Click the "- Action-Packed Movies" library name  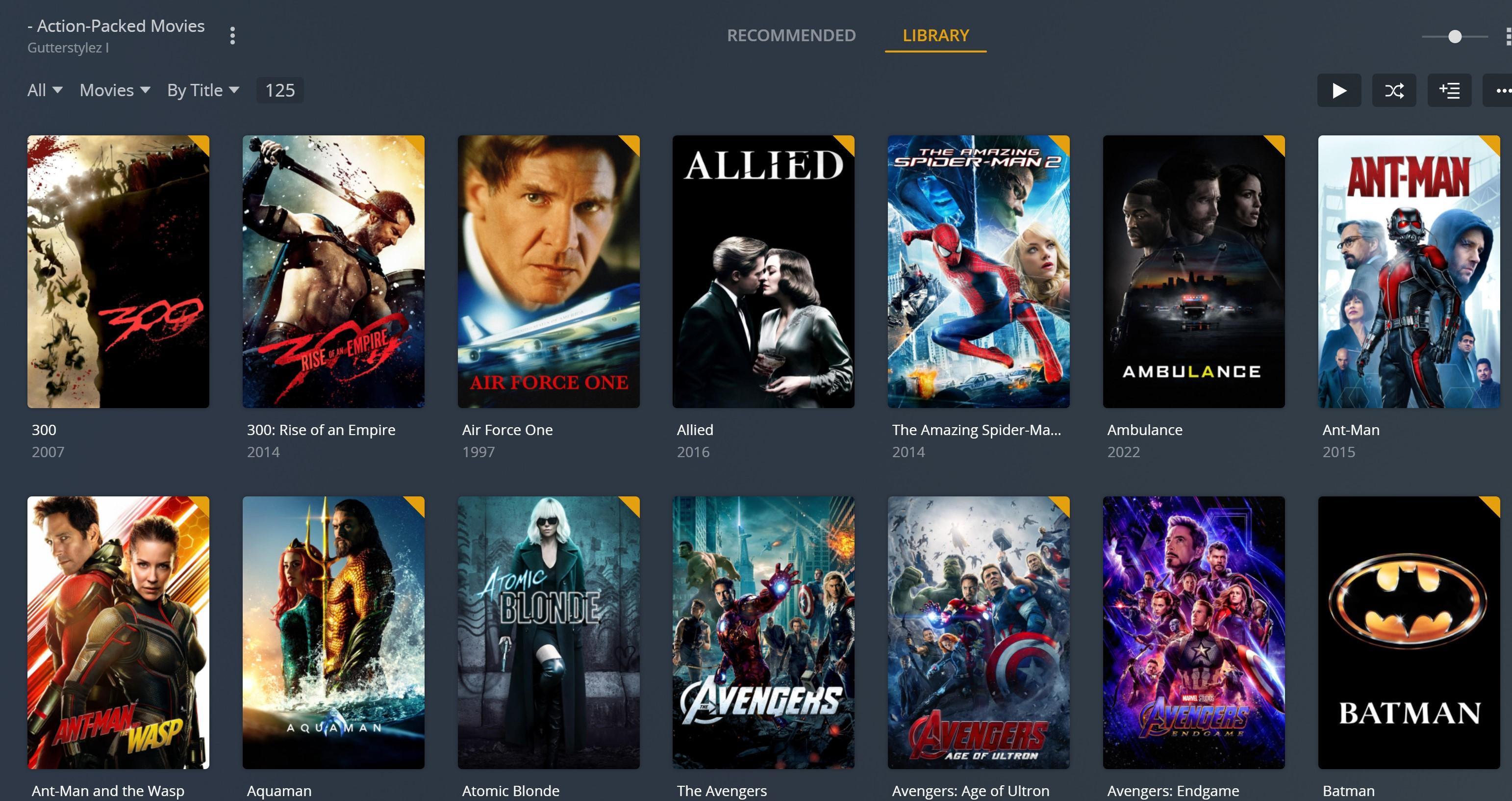[116, 26]
